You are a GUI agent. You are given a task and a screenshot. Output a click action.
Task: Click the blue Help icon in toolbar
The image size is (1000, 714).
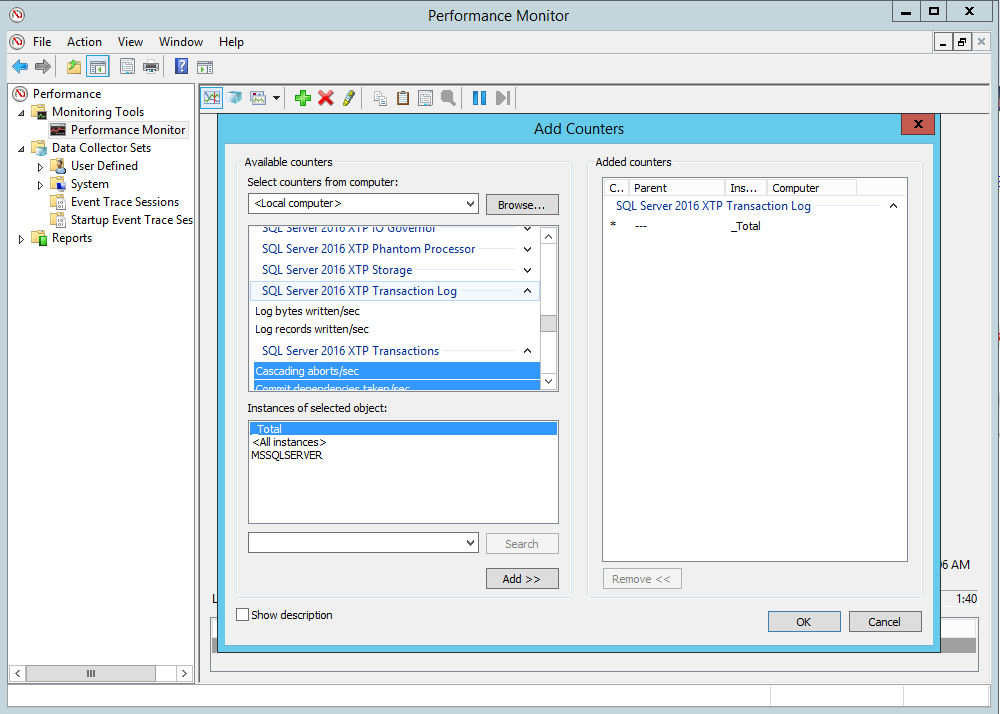(181, 67)
